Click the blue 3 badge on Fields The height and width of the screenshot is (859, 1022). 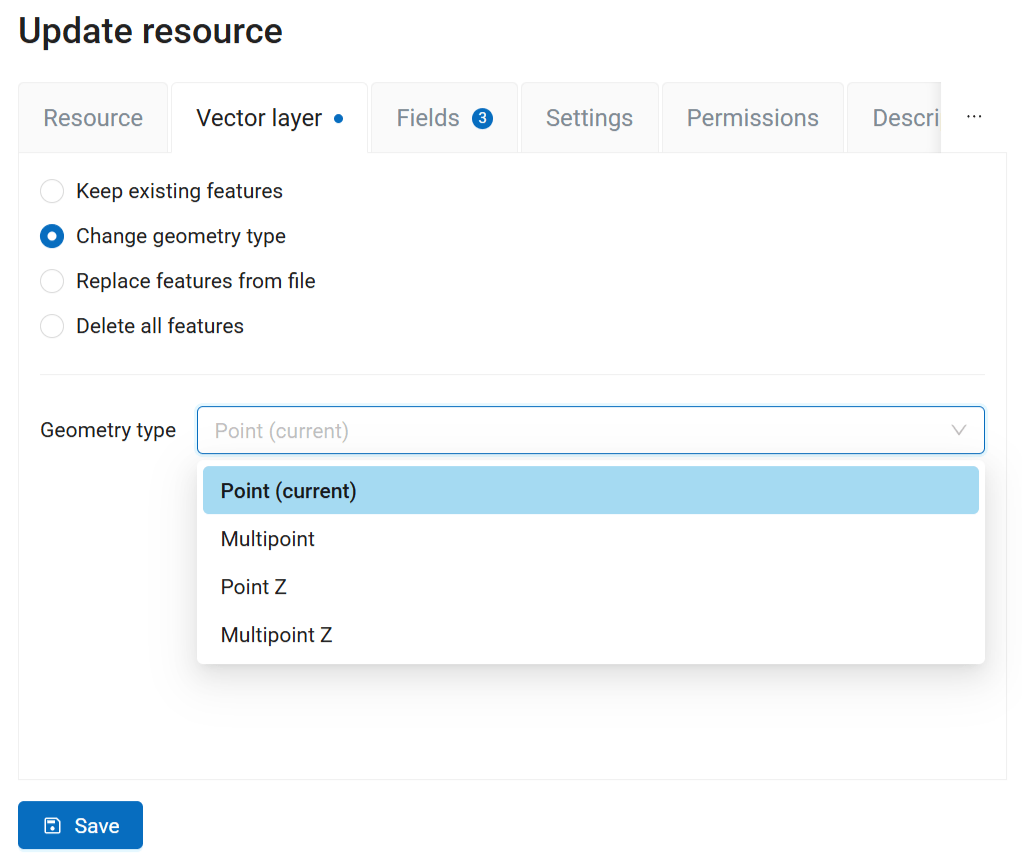point(482,119)
